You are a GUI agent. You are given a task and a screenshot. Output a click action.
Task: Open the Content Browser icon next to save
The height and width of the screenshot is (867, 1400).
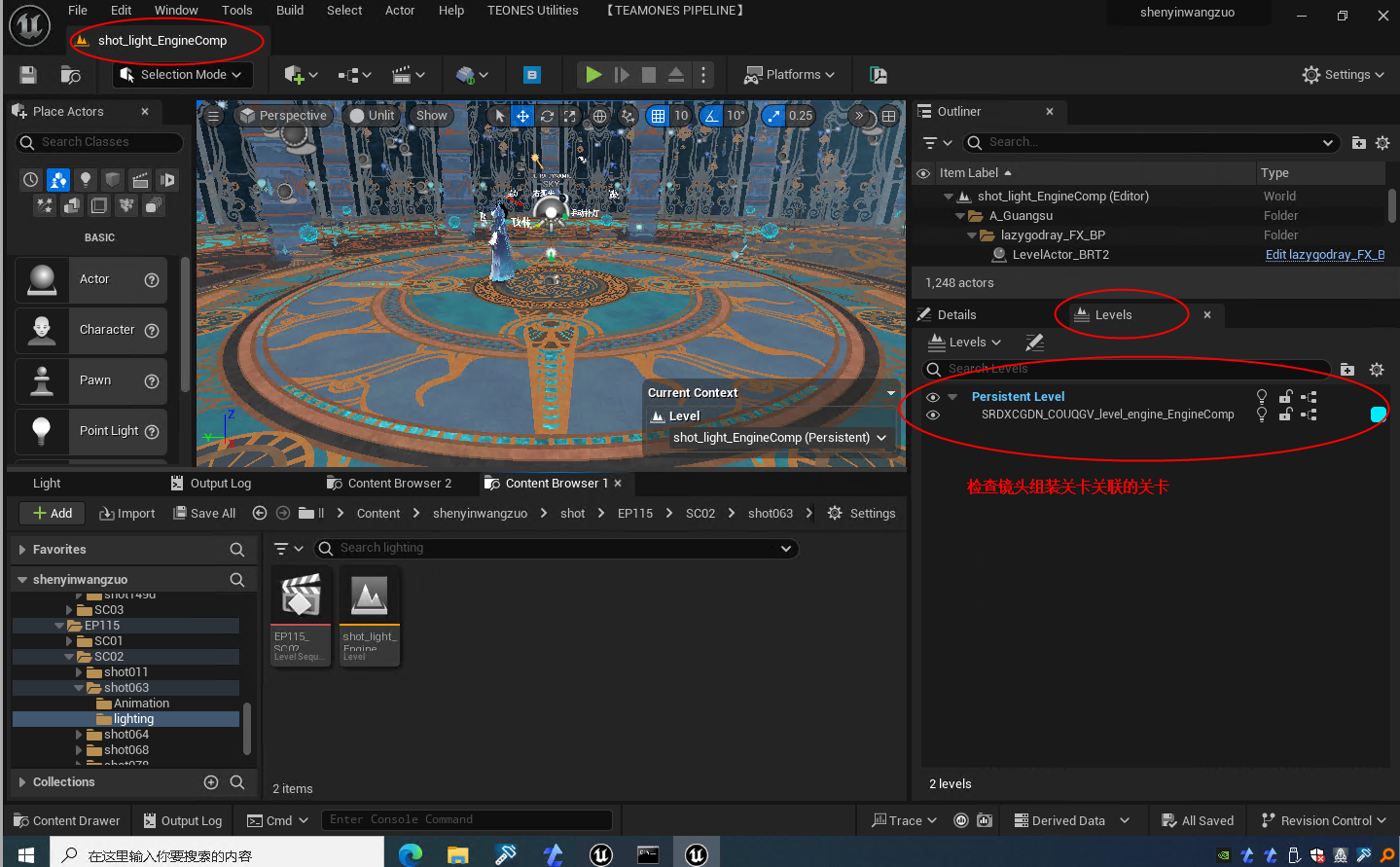pyautogui.click(x=71, y=75)
